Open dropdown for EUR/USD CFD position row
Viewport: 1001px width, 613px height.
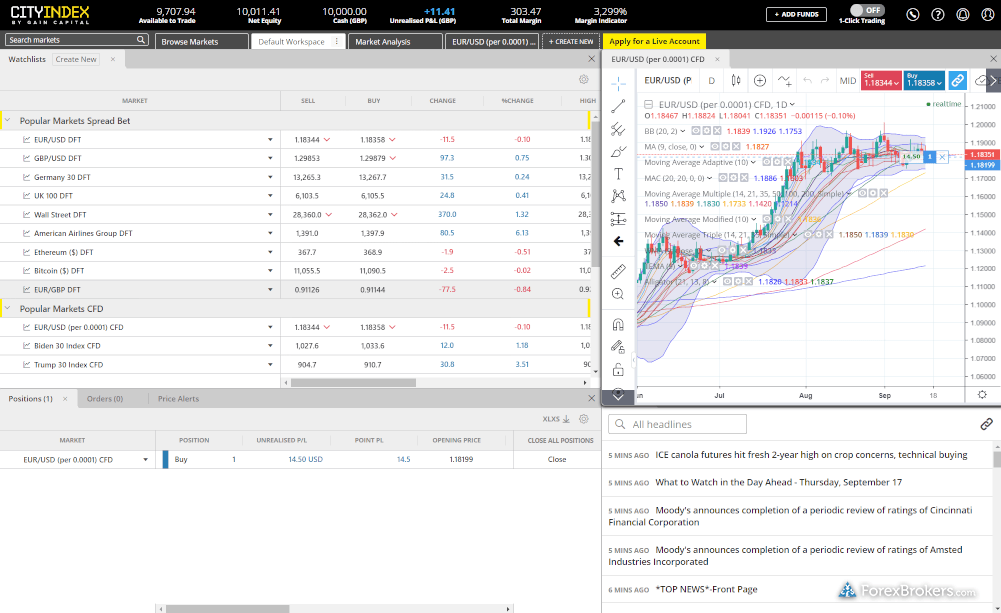146,460
